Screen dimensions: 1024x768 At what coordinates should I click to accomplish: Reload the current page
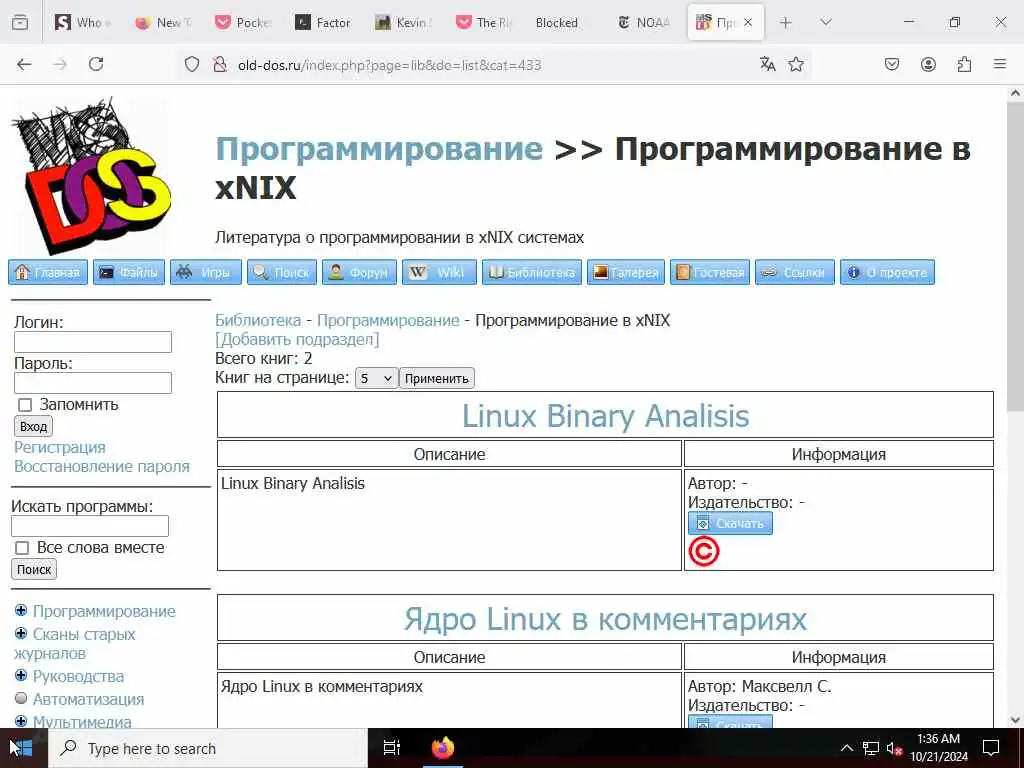click(x=96, y=64)
